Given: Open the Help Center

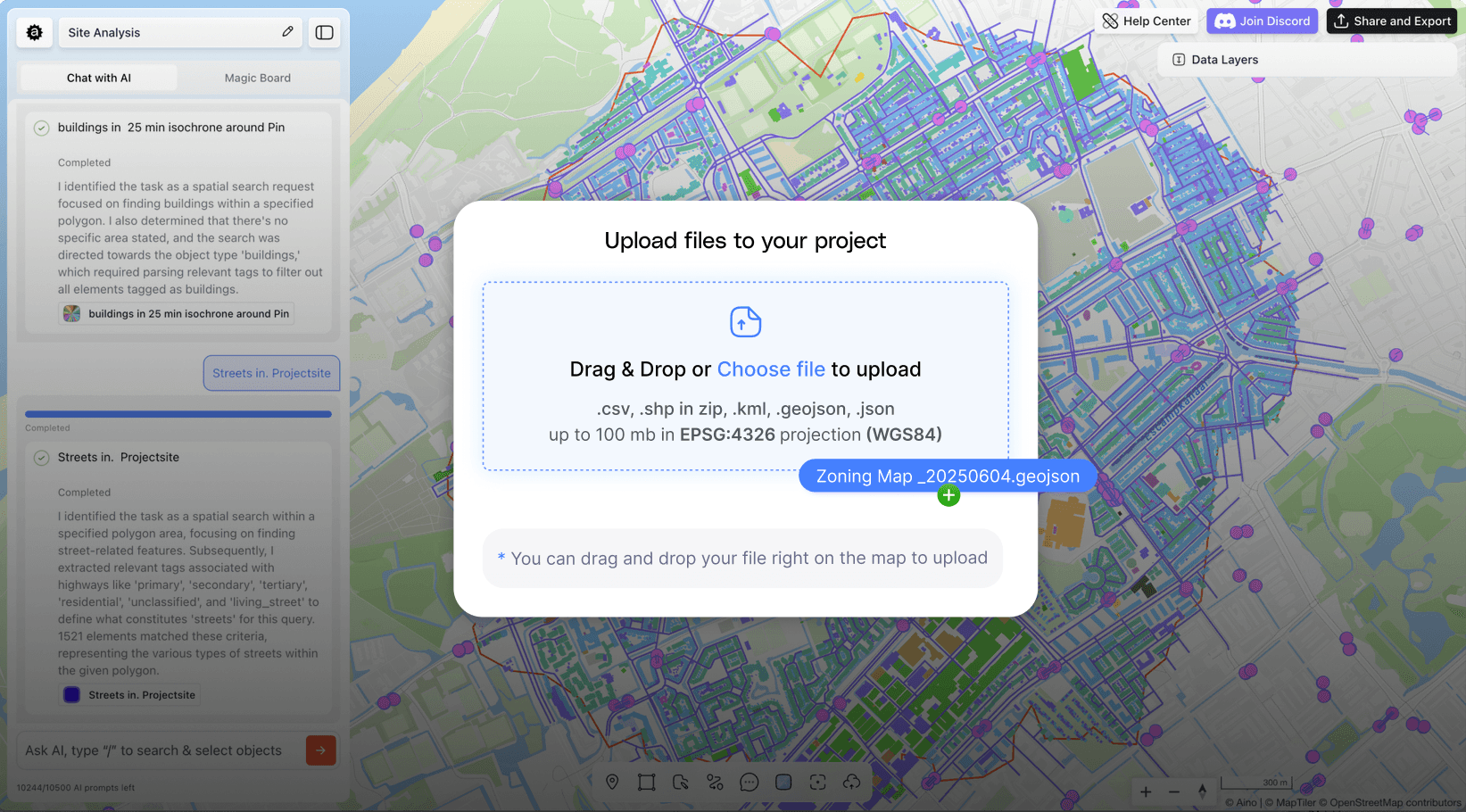Looking at the screenshot, I should coord(1147,21).
